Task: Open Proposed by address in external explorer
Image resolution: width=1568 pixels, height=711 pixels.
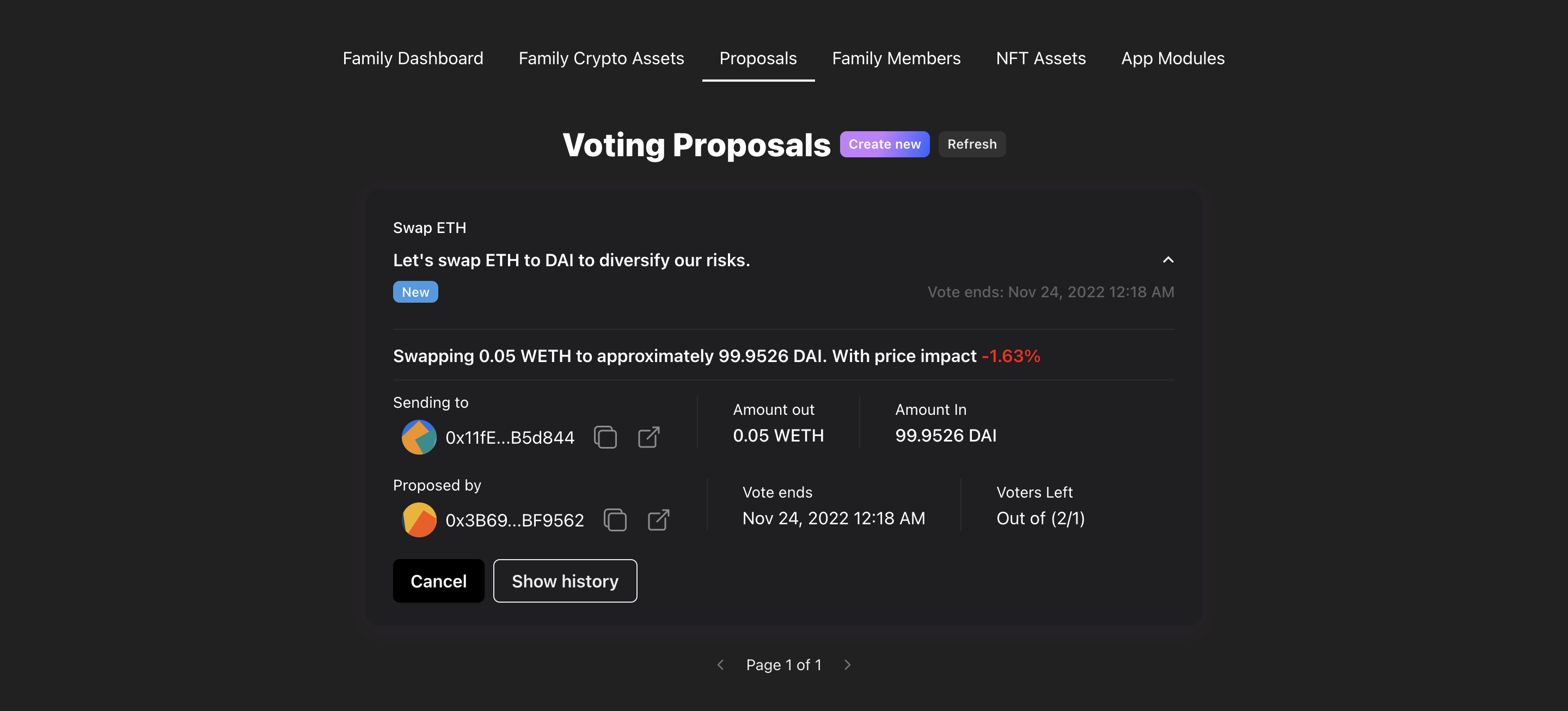Action: 659,520
